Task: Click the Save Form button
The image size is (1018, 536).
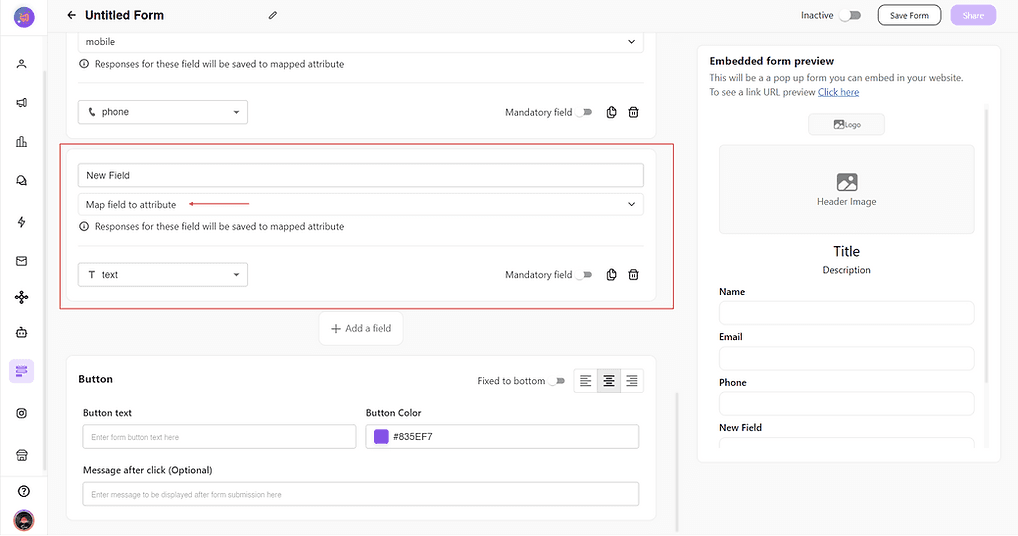Action: (909, 16)
